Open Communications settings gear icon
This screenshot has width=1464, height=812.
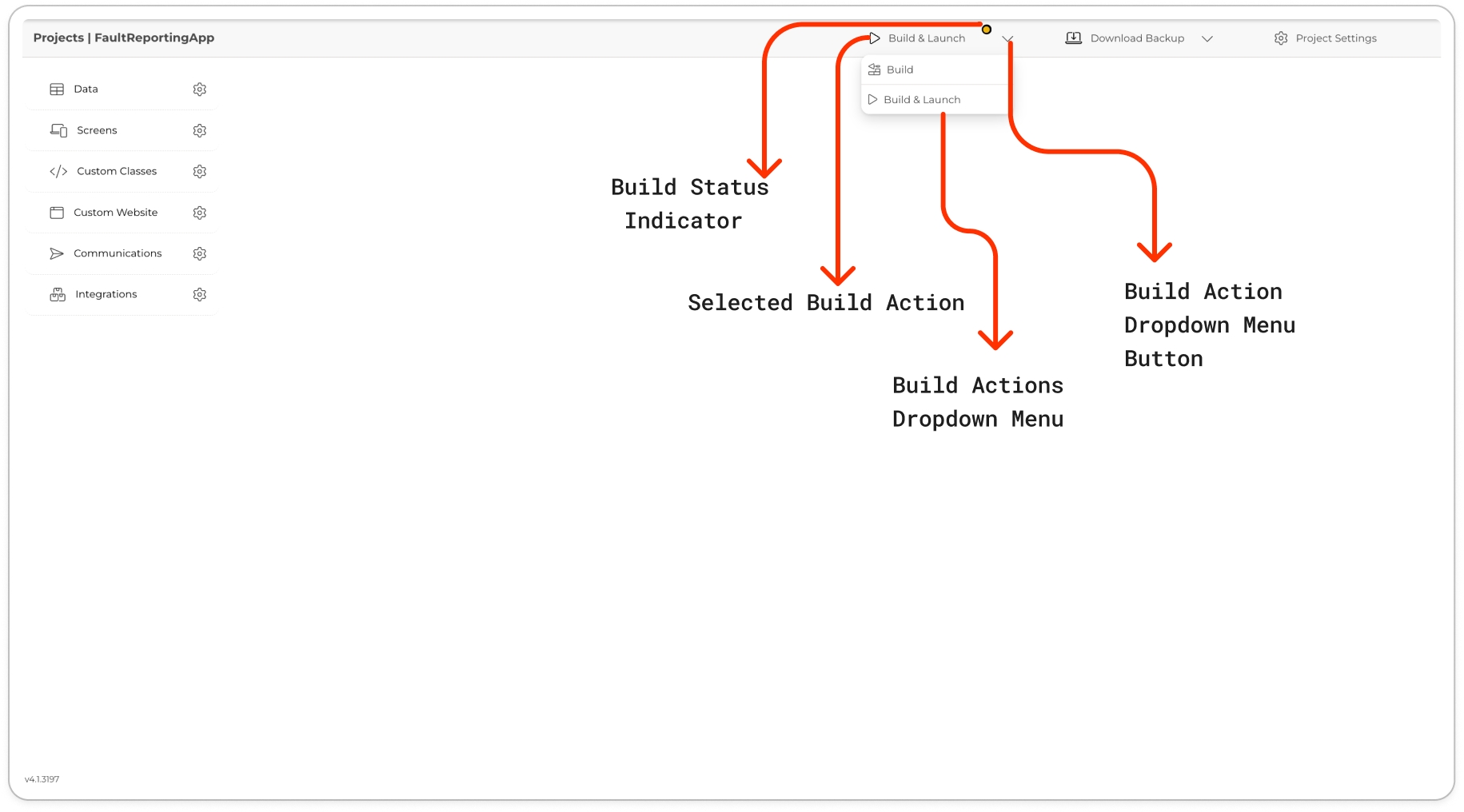(x=200, y=253)
